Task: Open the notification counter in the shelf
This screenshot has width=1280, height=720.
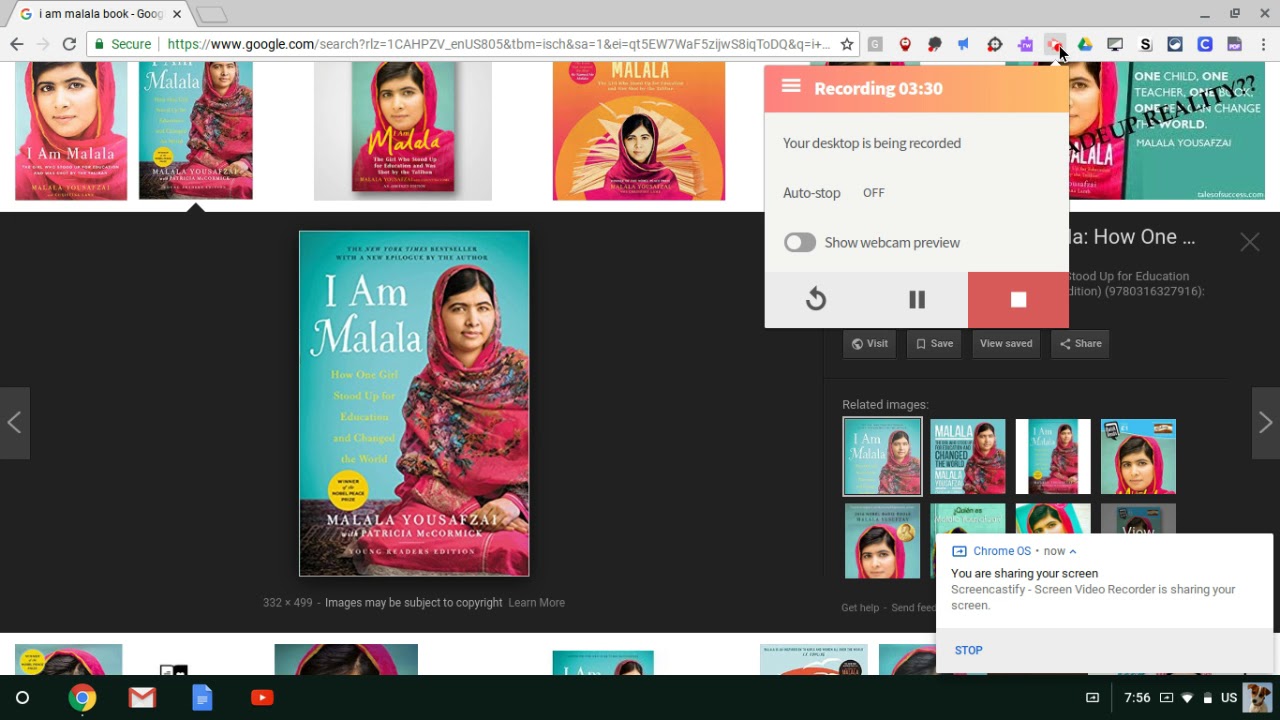Action: pyautogui.click(x=1093, y=698)
